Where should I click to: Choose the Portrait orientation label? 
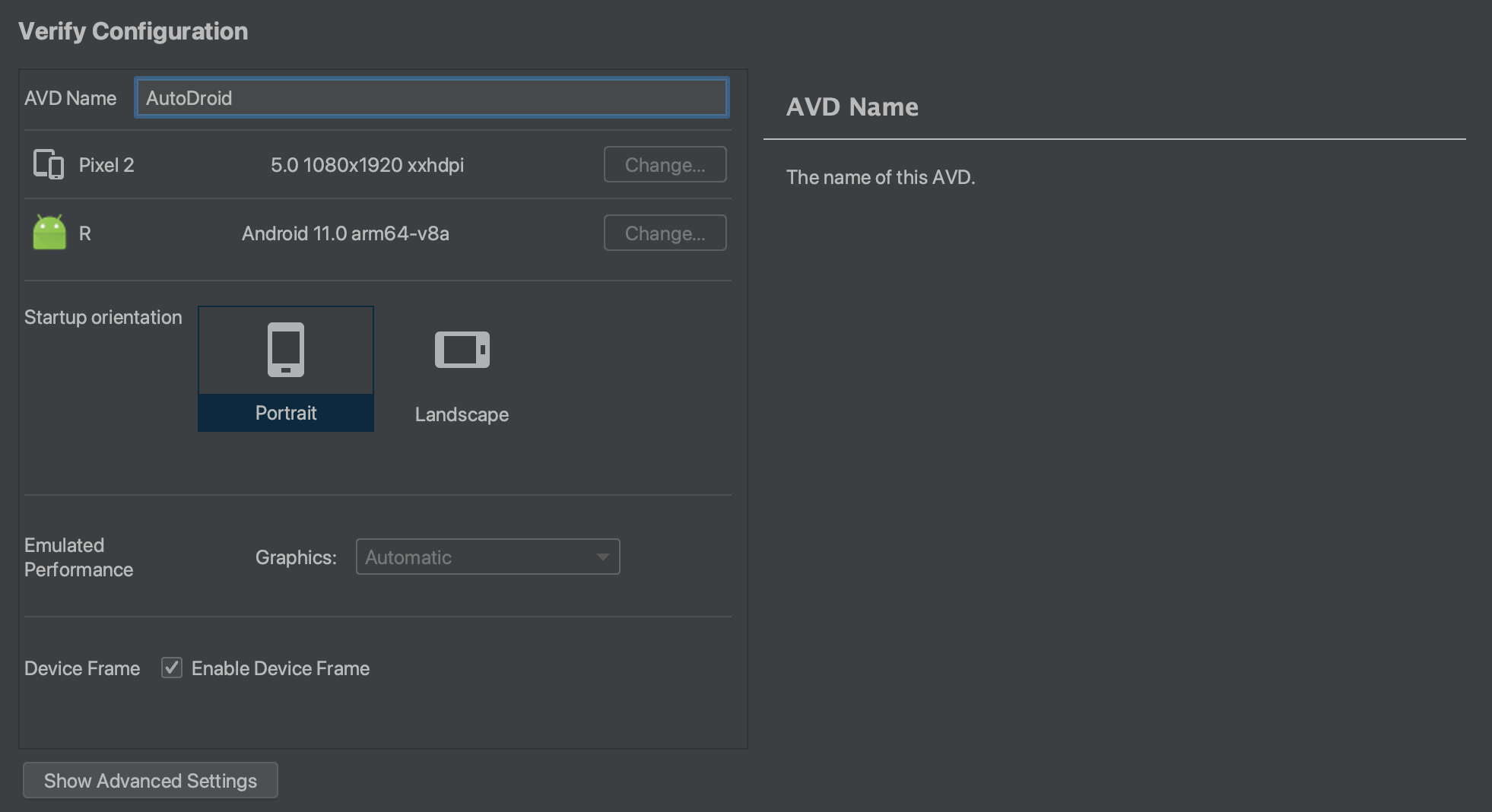point(286,413)
